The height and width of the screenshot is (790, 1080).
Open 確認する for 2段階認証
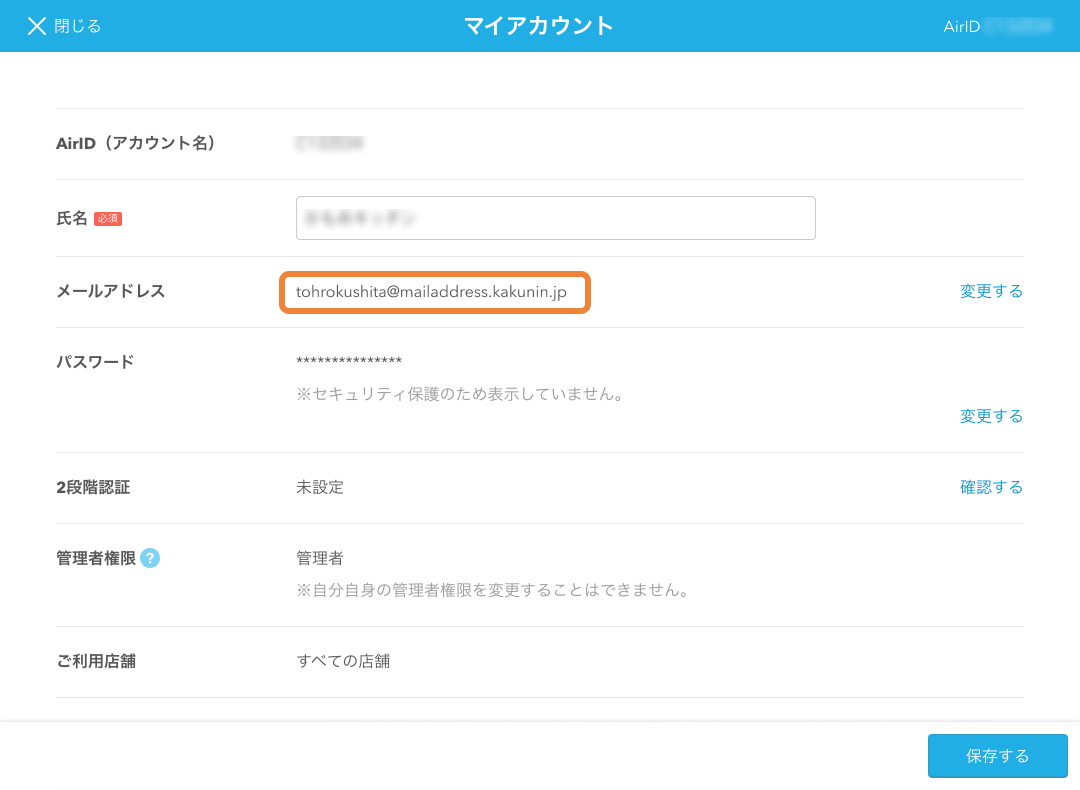click(x=991, y=488)
